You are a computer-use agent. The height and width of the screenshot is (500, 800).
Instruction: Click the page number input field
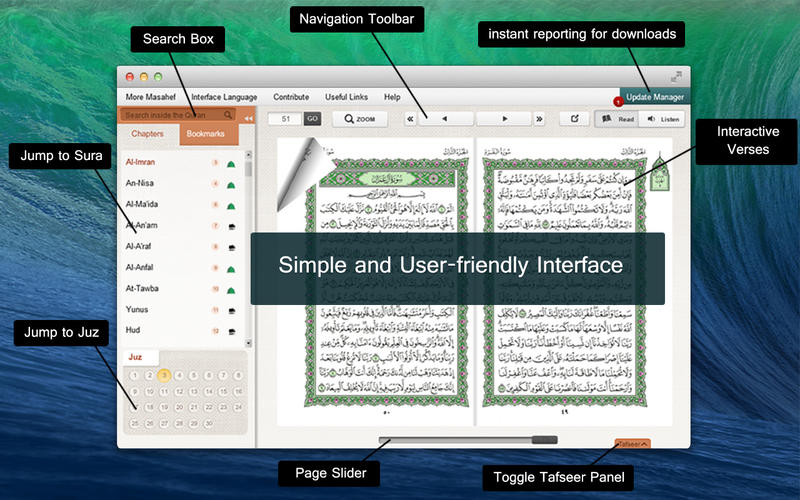[x=286, y=119]
